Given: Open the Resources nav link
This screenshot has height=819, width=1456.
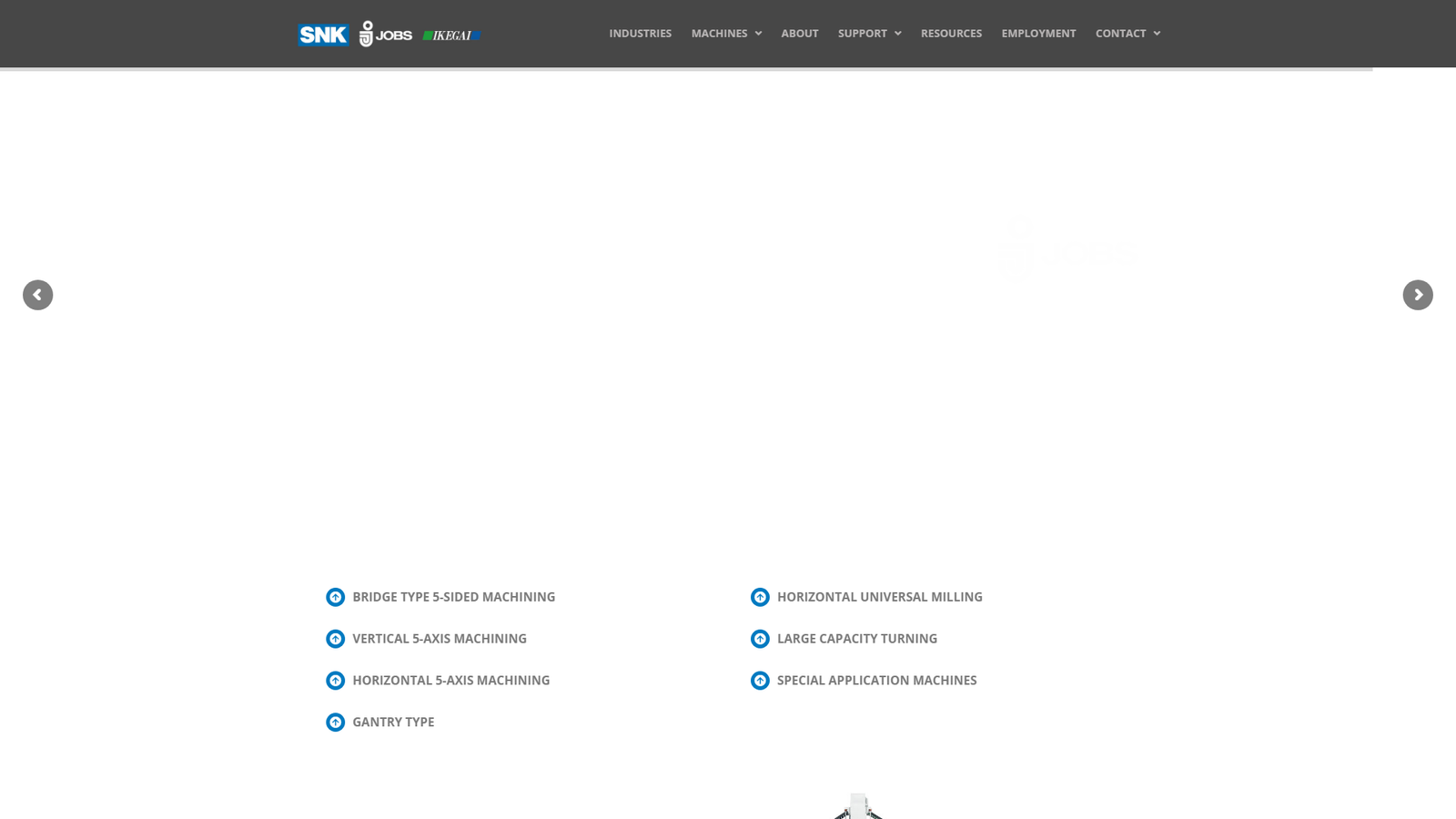Looking at the screenshot, I should pyautogui.click(x=951, y=34).
